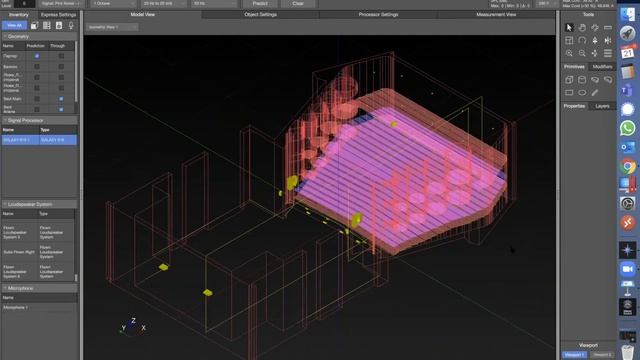Check Through for the first Geometry row
640x360 pixels.
pos(61,56)
